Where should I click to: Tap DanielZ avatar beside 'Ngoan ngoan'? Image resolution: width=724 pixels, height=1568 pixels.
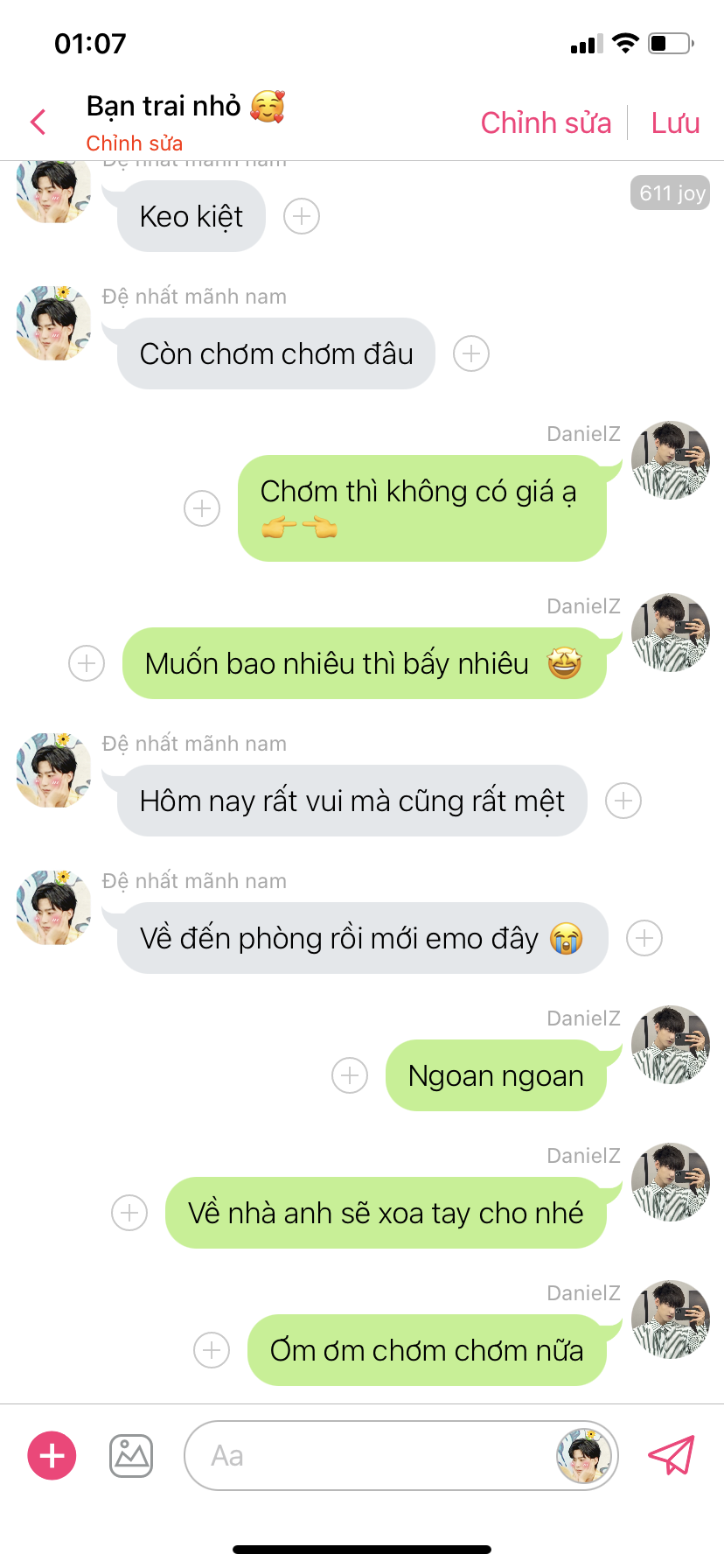point(671,1045)
